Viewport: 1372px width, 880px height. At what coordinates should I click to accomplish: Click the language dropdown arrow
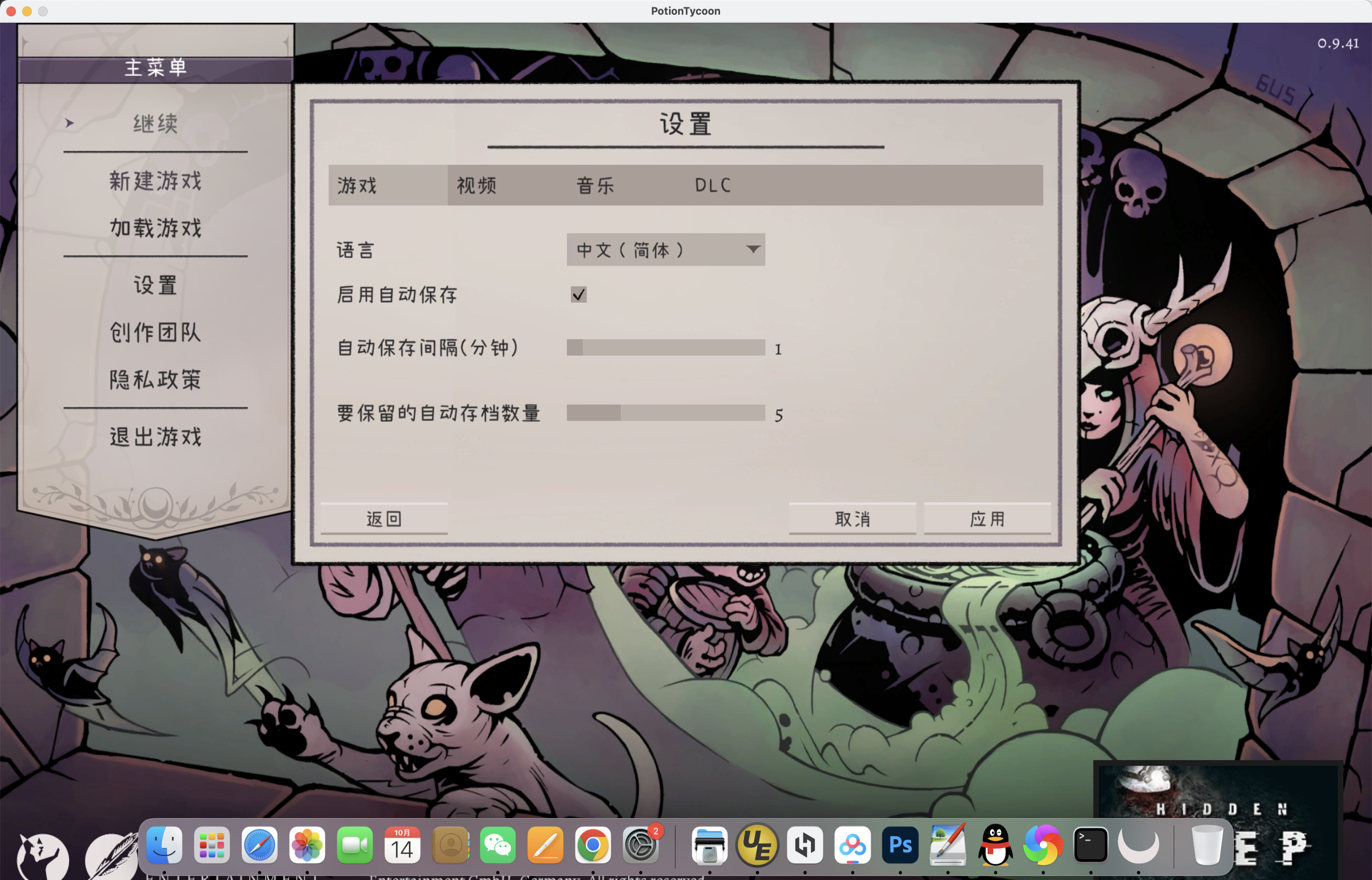(x=753, y=250)
